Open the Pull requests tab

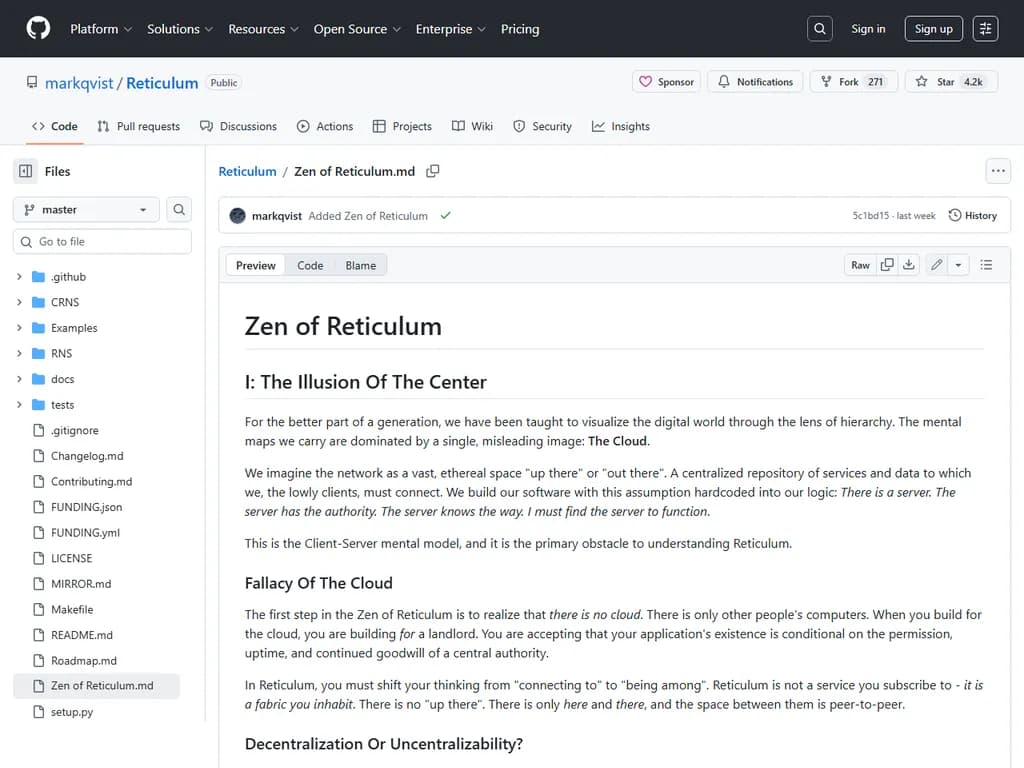point(138,126)
